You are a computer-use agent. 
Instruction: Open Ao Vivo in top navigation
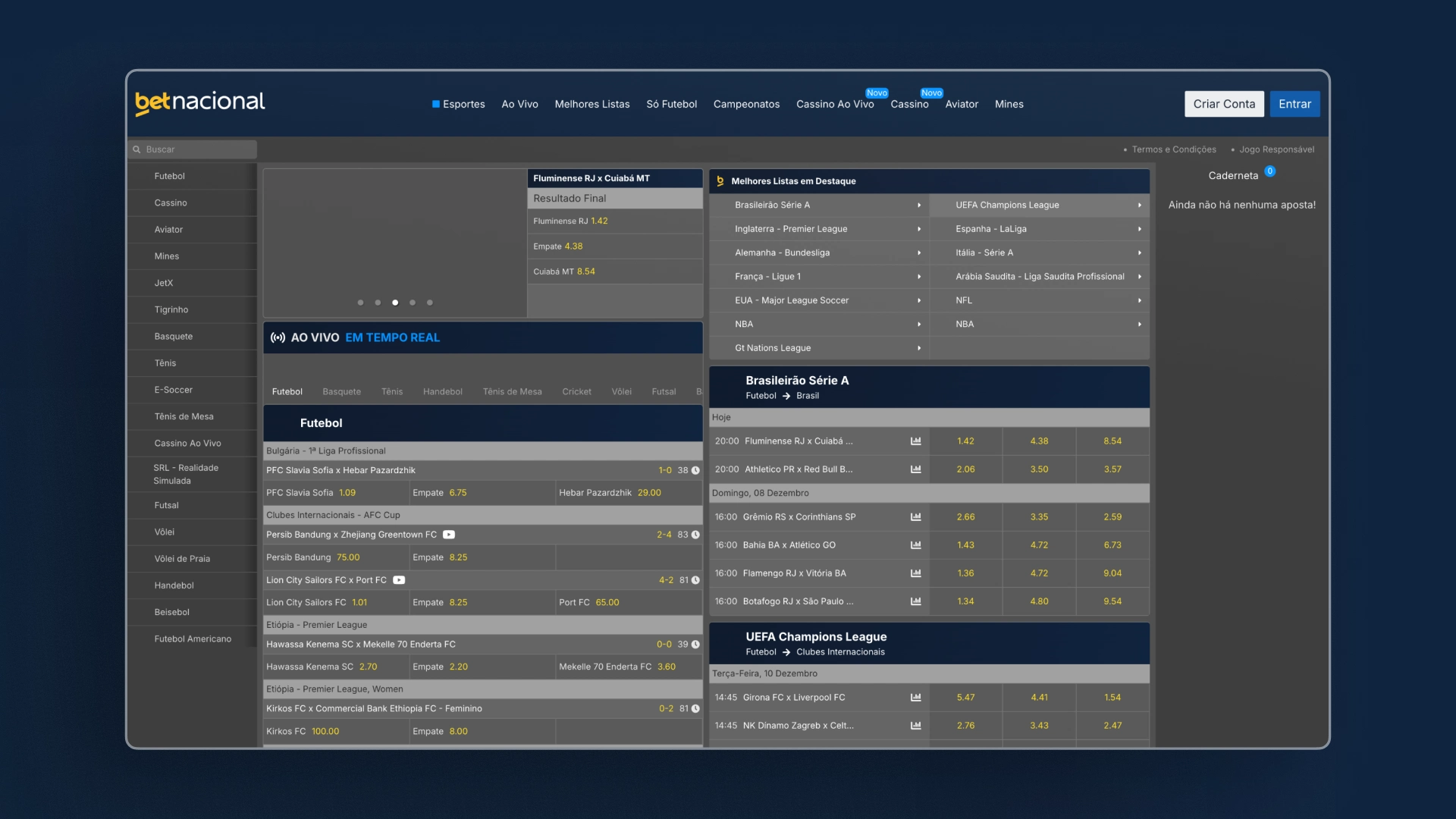pos(519,104)
